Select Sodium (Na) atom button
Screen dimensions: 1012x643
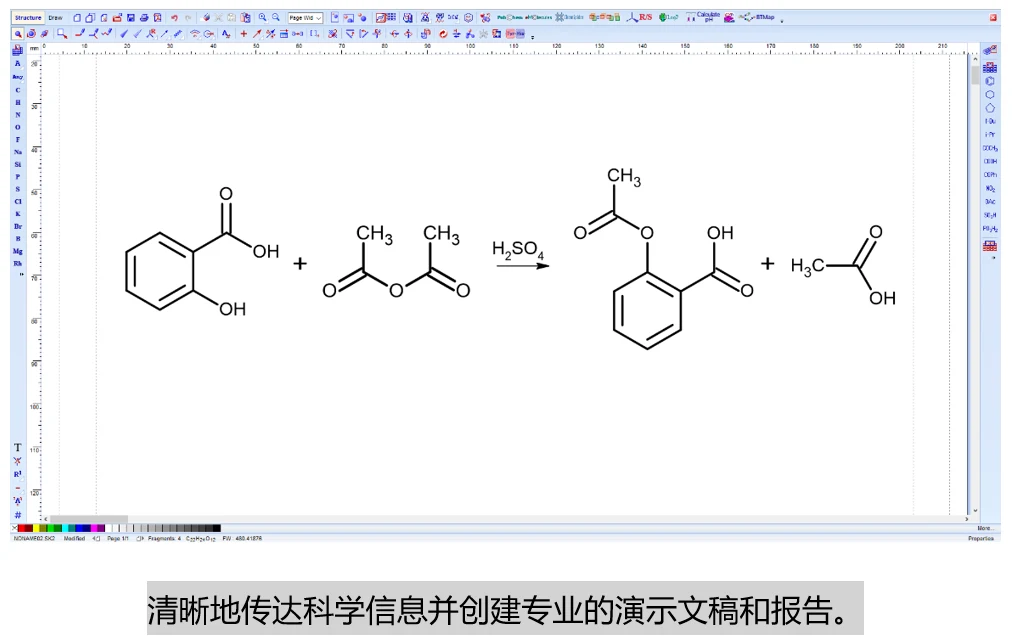coord(17,152)
